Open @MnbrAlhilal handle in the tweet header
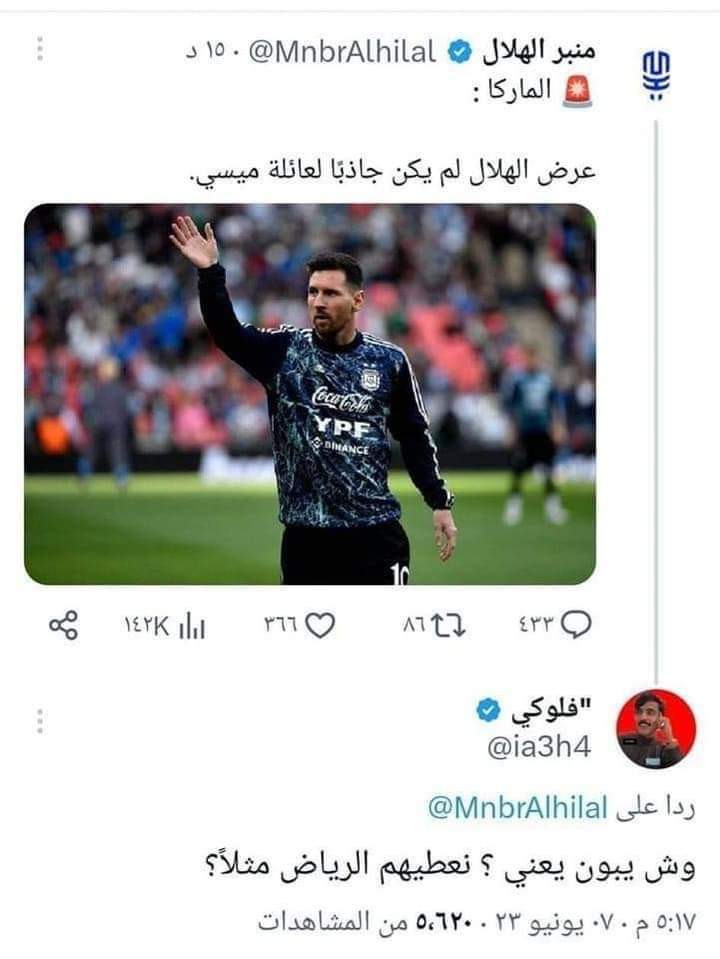 [x=343, y=53]
